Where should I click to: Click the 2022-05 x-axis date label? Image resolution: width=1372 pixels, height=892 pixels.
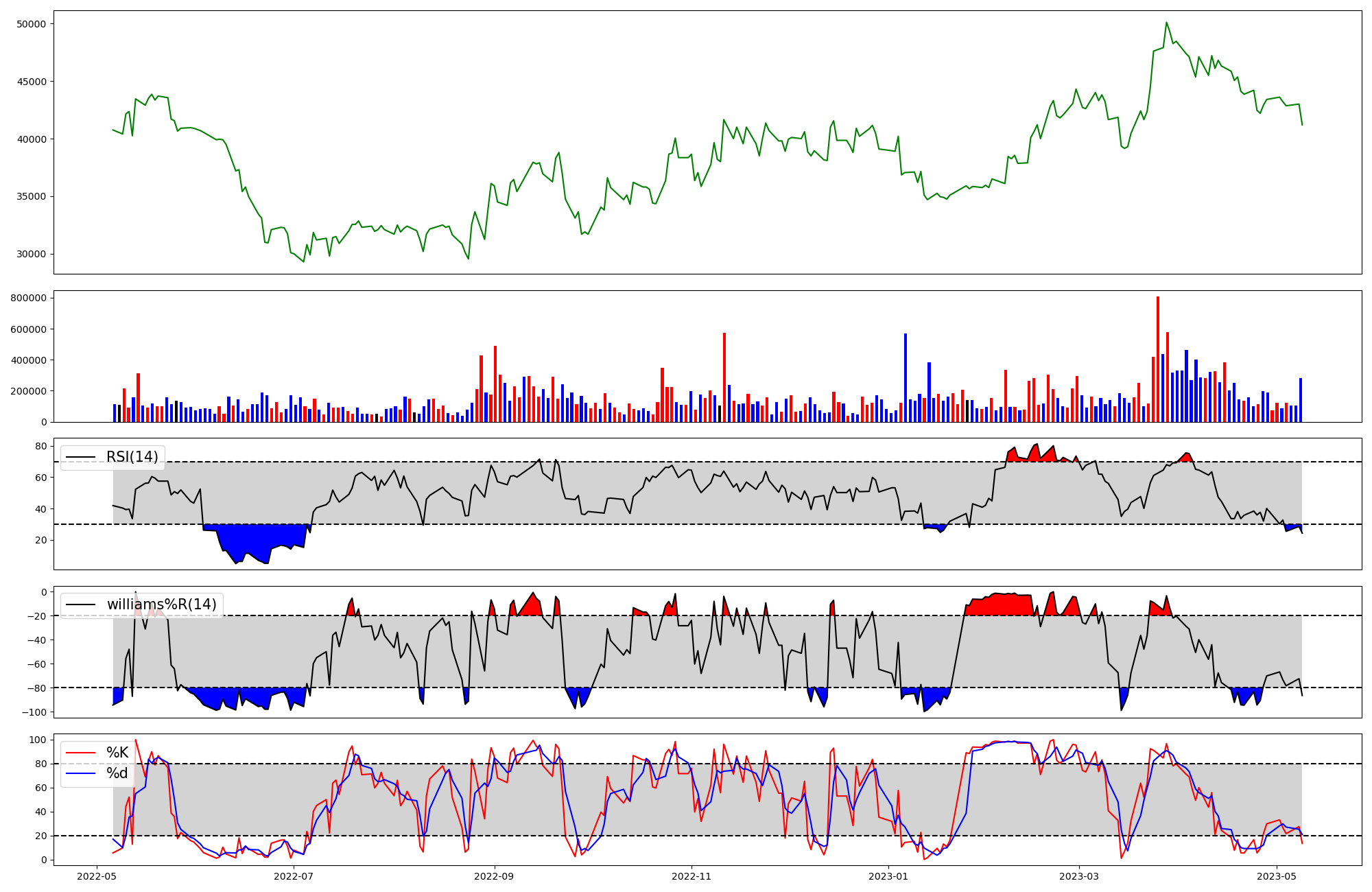click(x=97, y=876)
